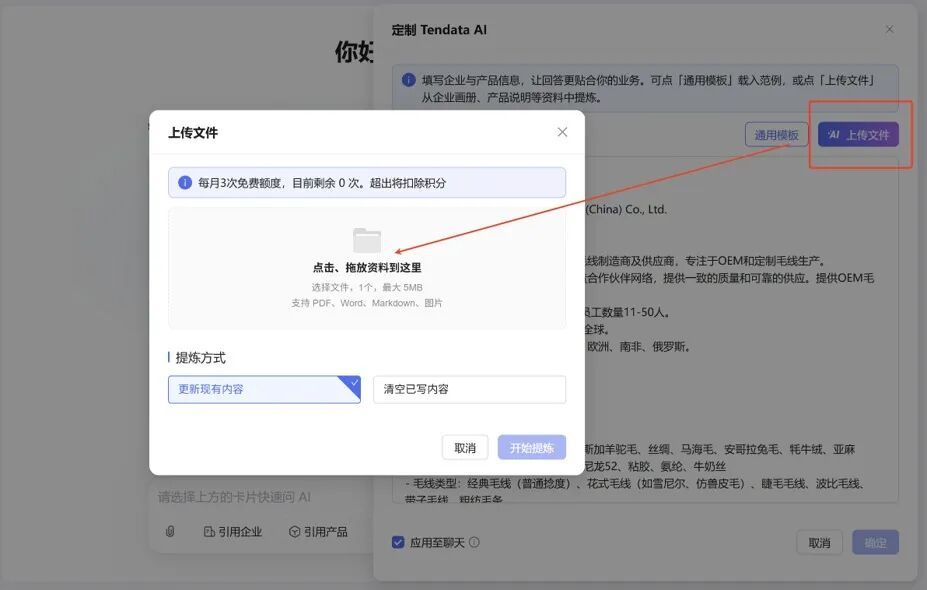
Task: Click 引用产品 in the chat toolbar
Action: click(x=318, y=531)
